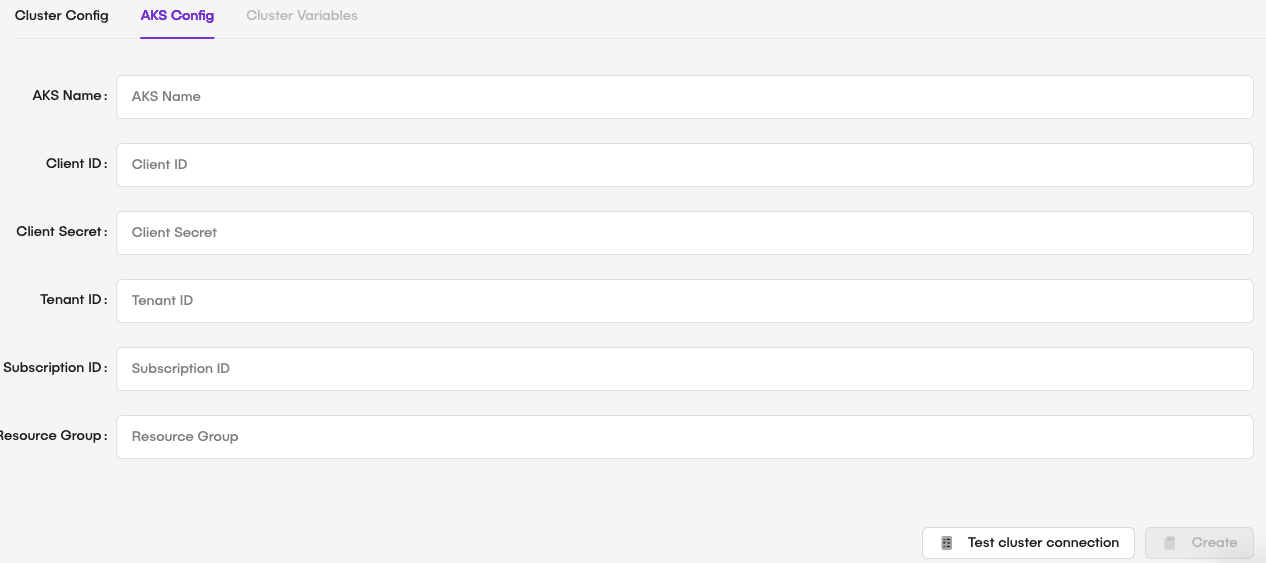Click the AKS Name form label
Viewport: 1266px width, 563px height.
pos(68,96)
